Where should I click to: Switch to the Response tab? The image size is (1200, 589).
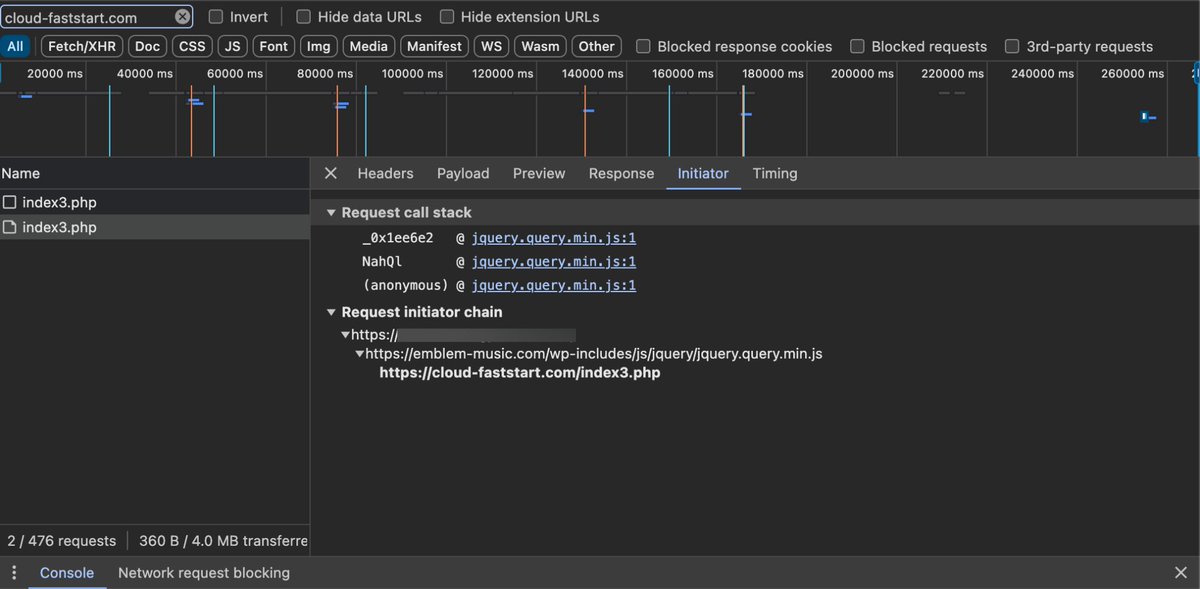tap(621, 173)
